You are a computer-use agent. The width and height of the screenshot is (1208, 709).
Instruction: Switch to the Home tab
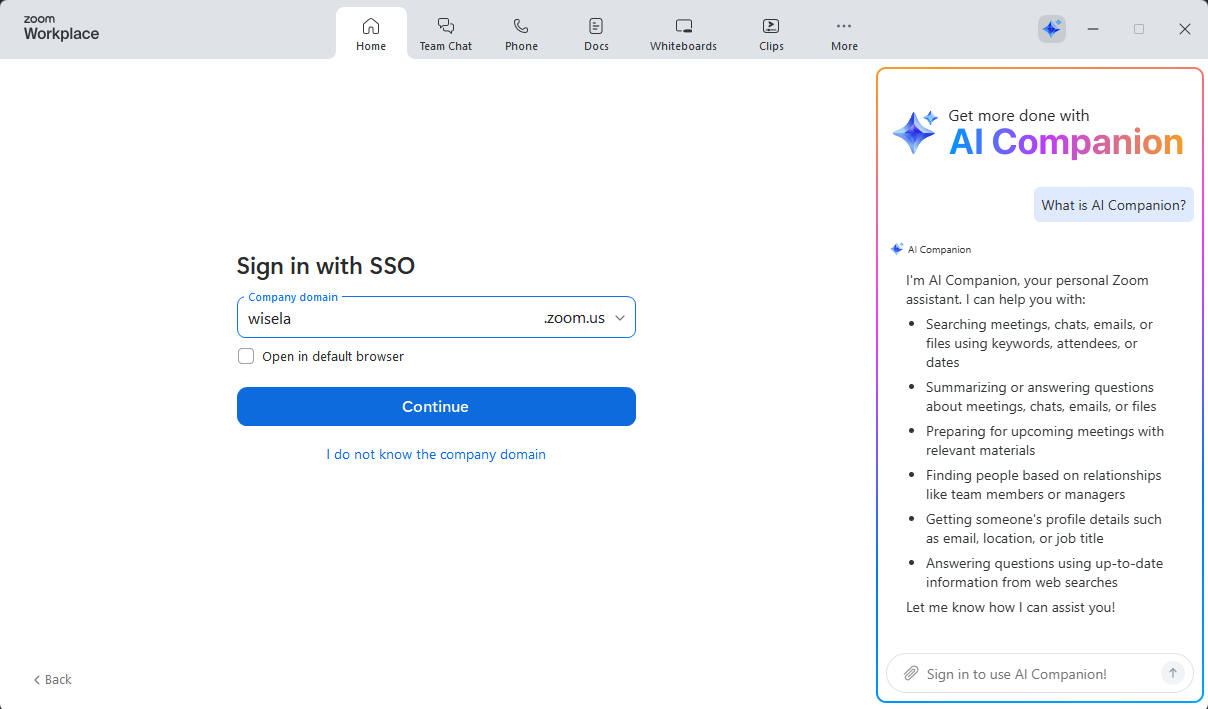(371, 32)
